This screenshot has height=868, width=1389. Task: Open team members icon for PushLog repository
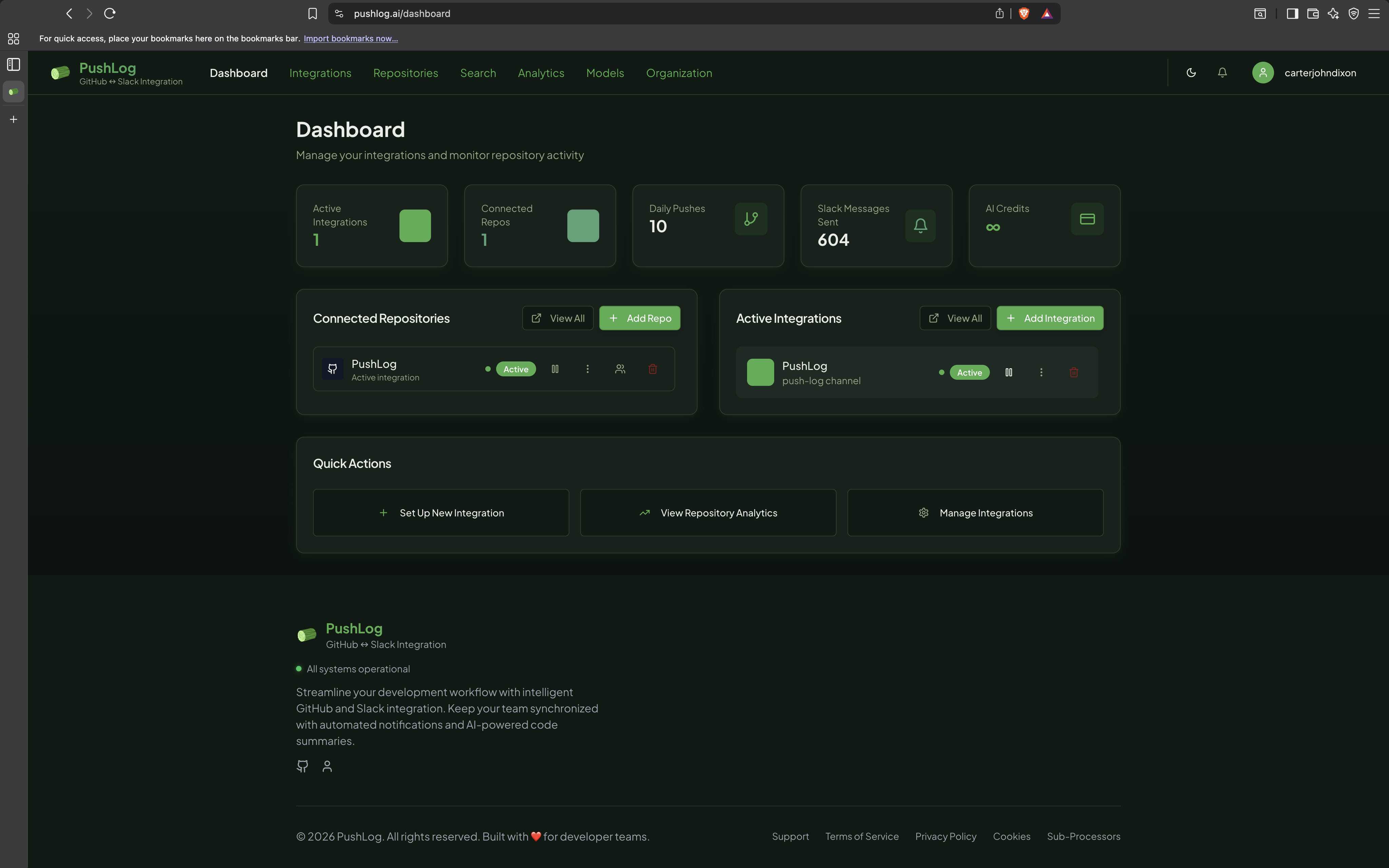[x=620, y=369]
